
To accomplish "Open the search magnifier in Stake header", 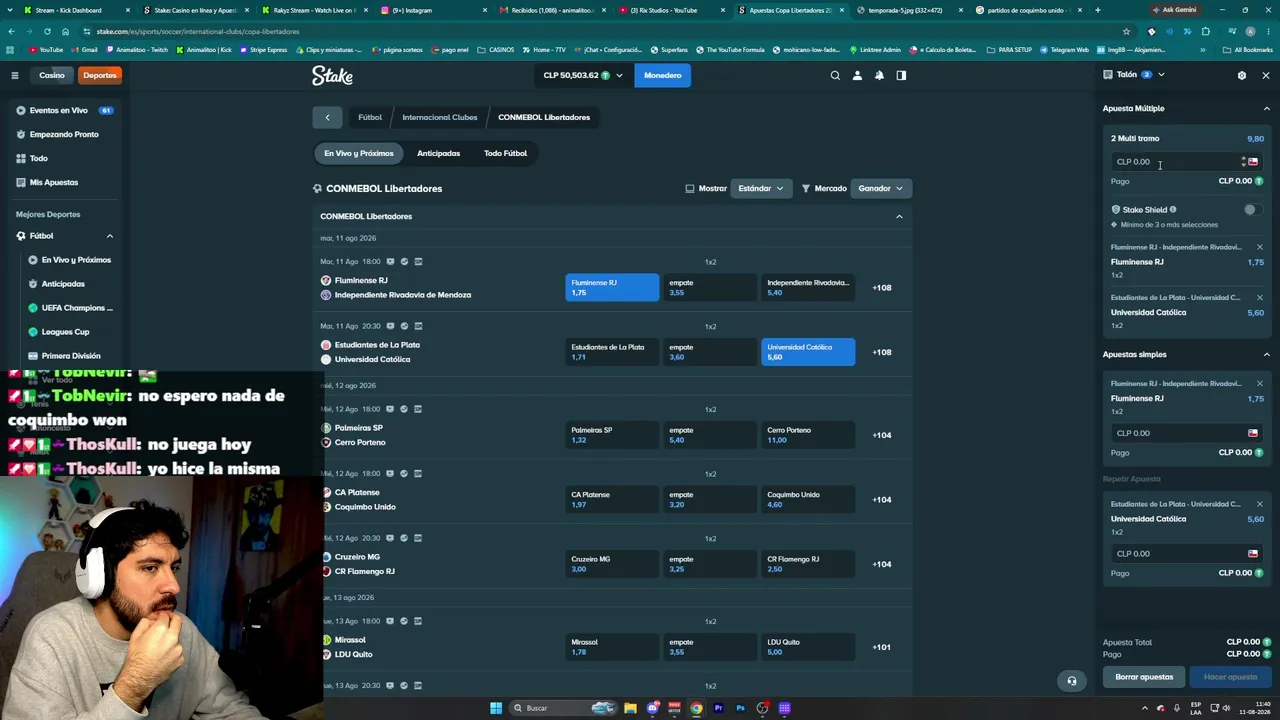I will (x=835, y=75).
